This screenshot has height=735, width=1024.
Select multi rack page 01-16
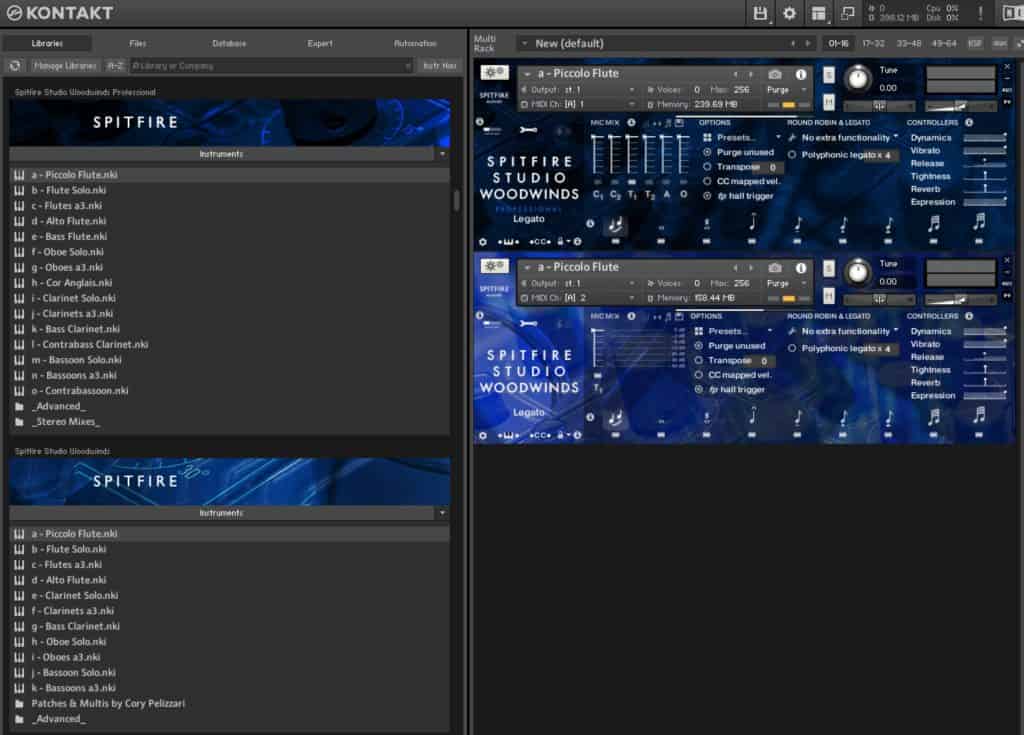pyautogui.click(x=838, y=43)
